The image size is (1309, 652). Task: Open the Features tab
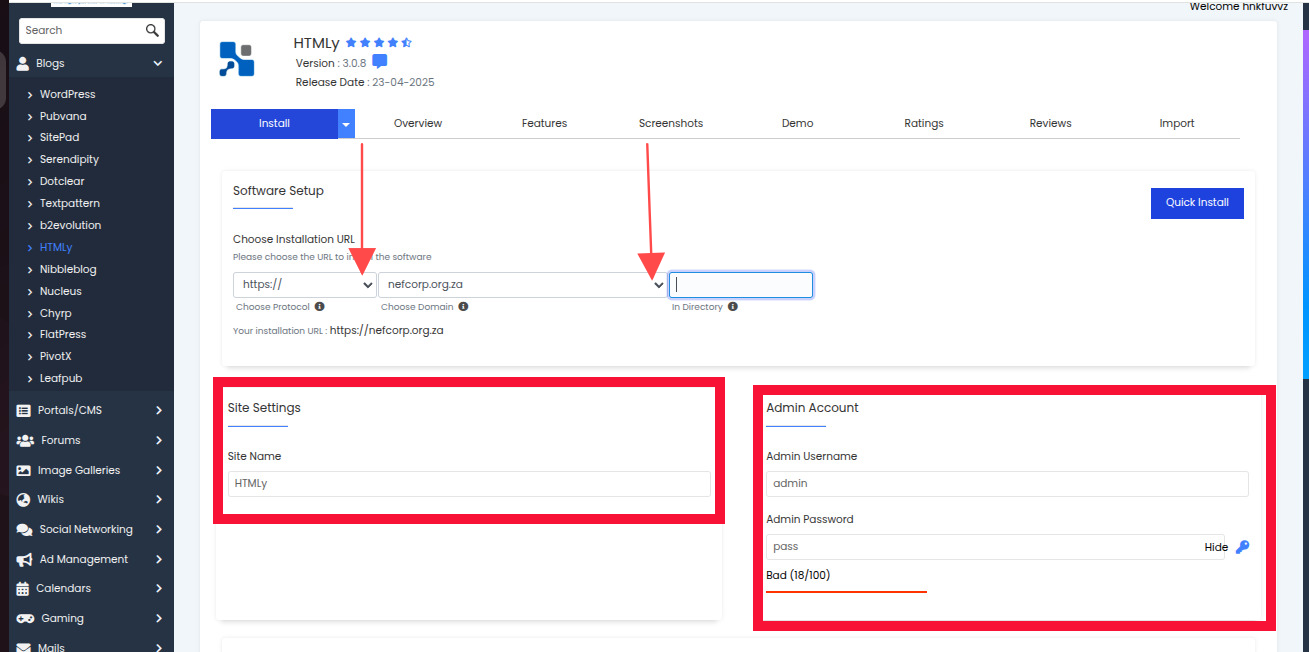click(x=544, y=124)
